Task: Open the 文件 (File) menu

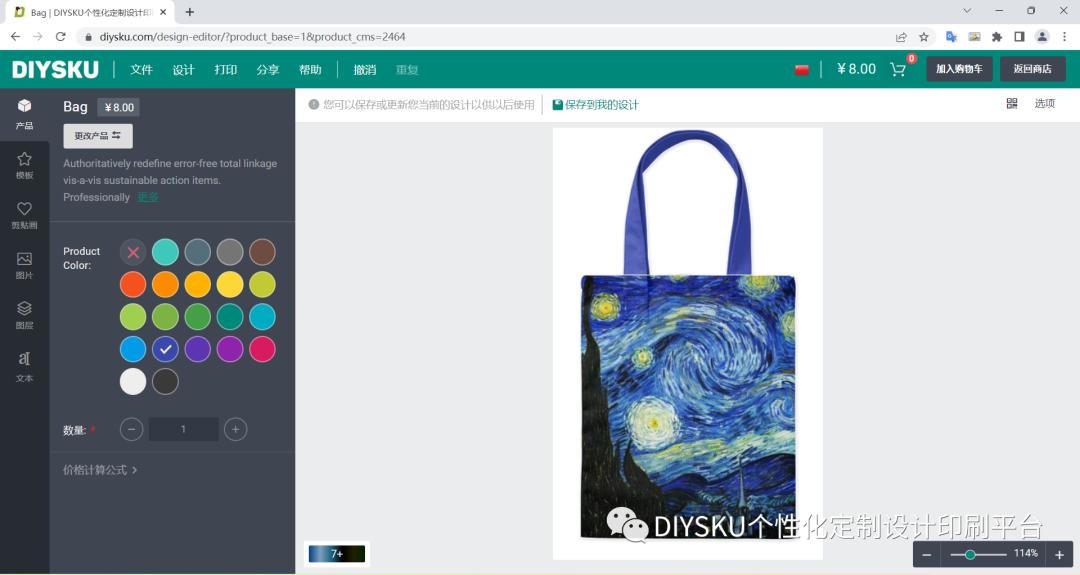Action: pos(141,70)
